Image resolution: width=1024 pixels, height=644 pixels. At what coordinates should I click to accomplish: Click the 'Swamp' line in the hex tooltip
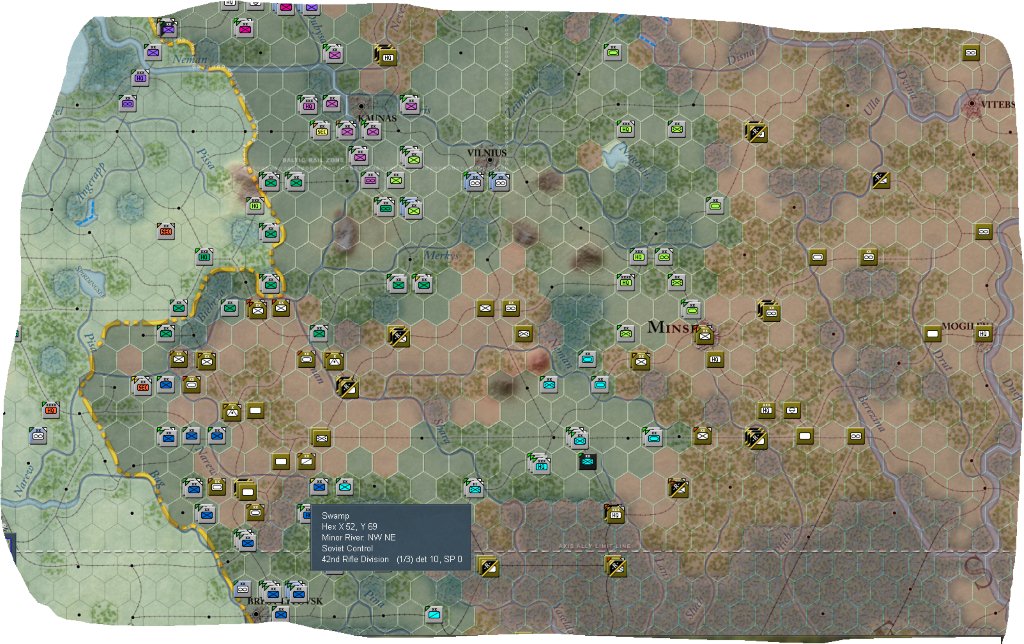click(x=335, y=515)
